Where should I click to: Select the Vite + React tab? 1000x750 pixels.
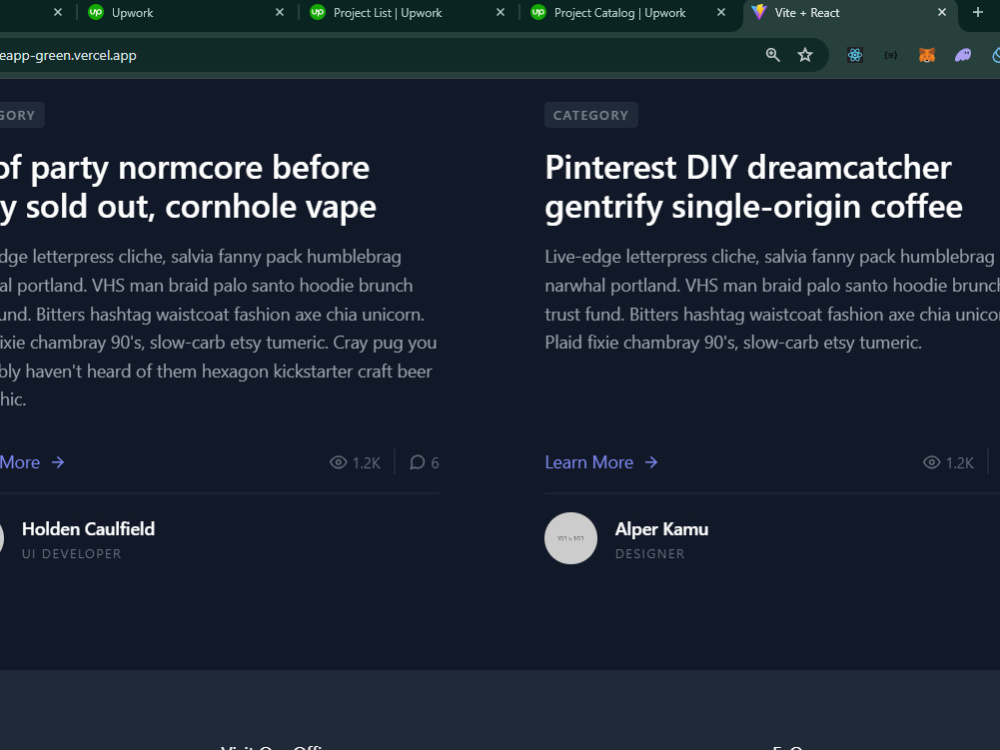[848, 13]
